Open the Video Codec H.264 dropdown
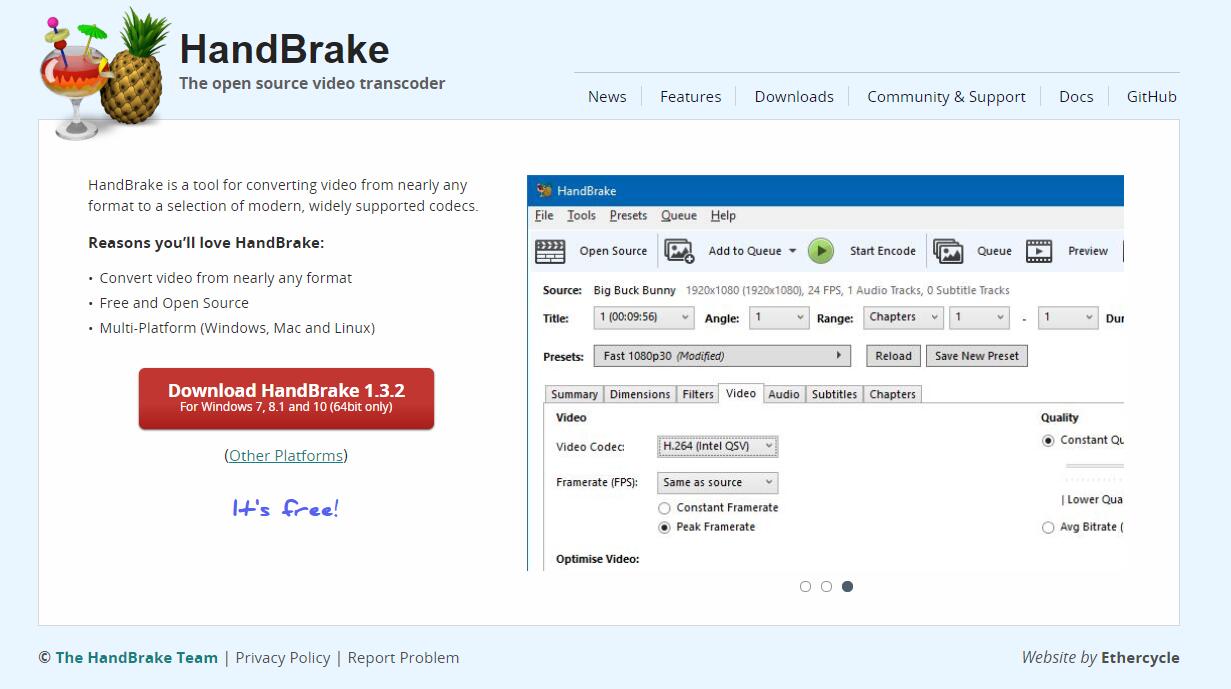This screenshot has height=689, width=1231. click(x=717, y=446)
